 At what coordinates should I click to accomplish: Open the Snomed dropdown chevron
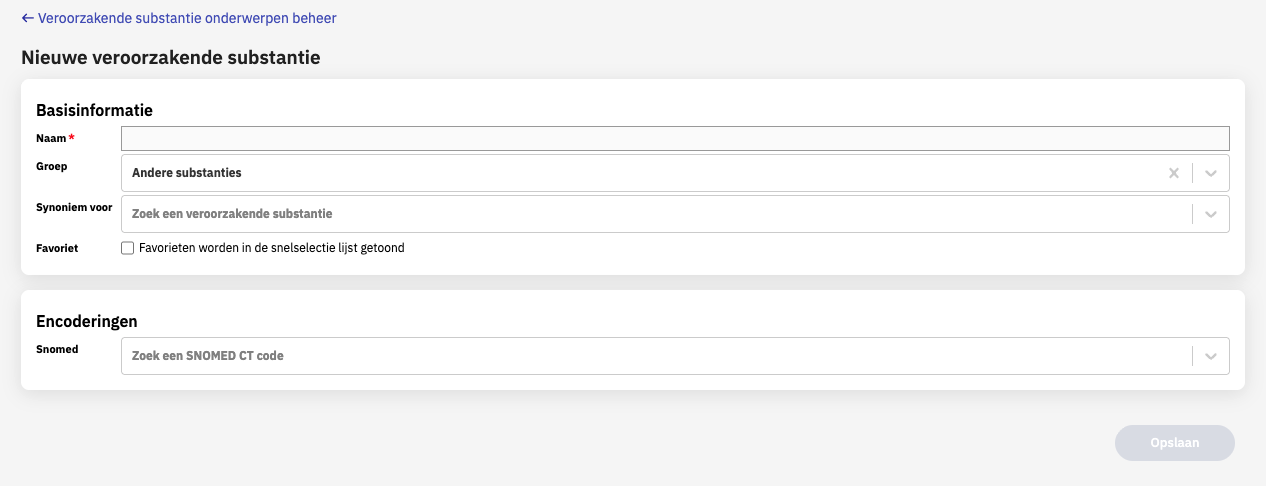[x=1211, y=356]
